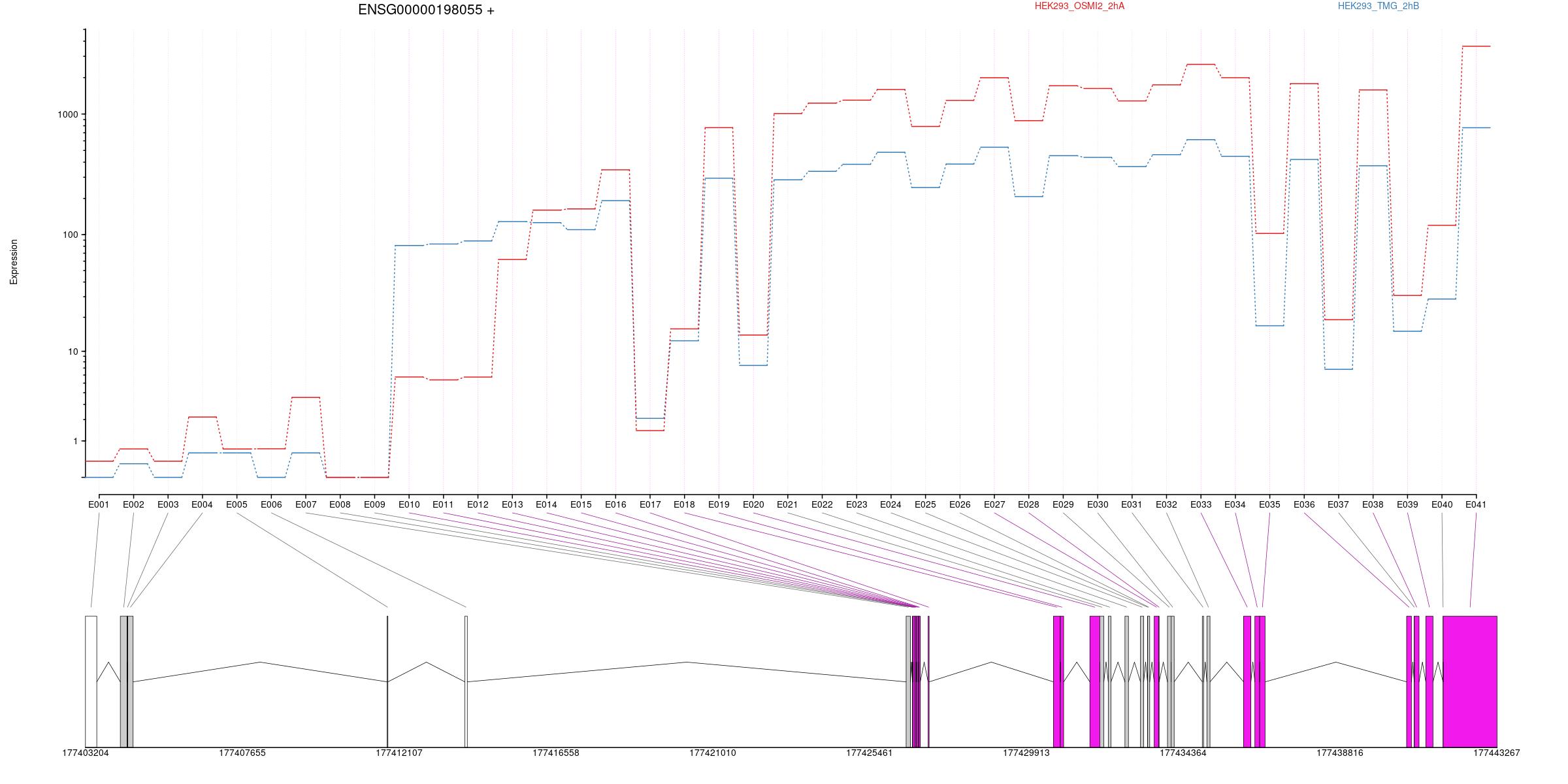Click exon label E004
1568x784 pixels.
(202, 504)
